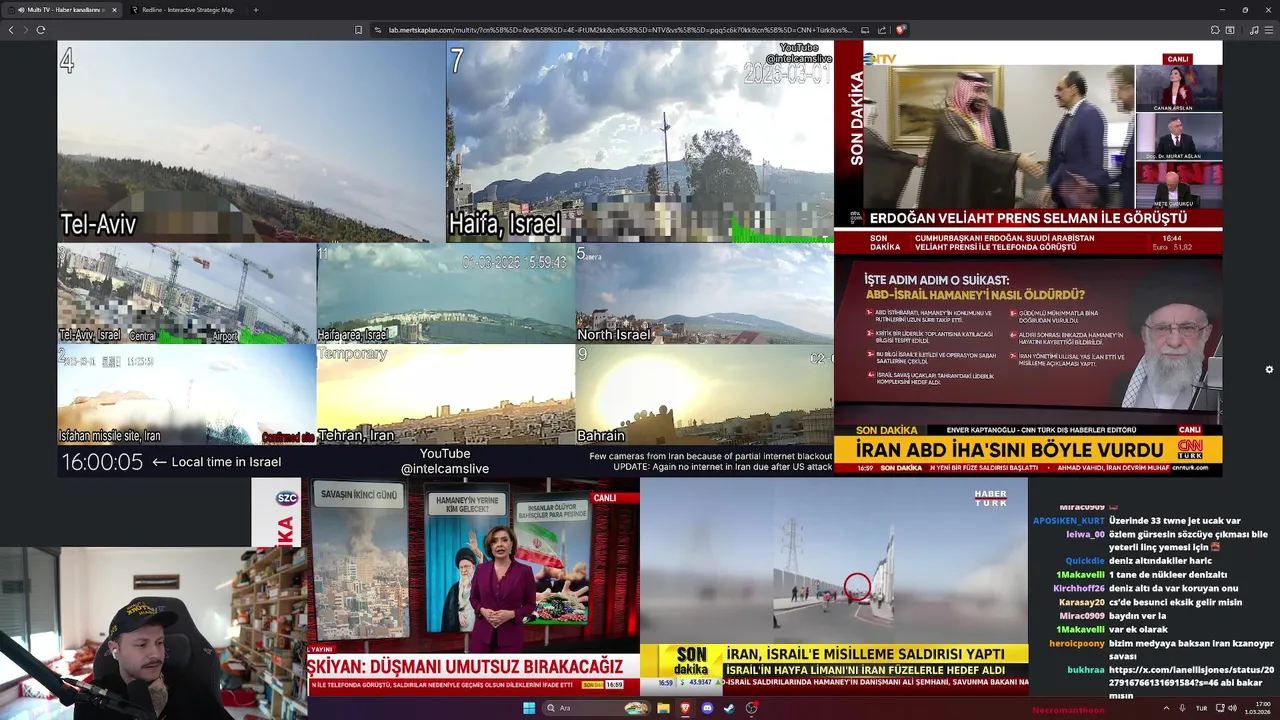
Task: Switch keyboard language TUR
Action: (1201, 708)
